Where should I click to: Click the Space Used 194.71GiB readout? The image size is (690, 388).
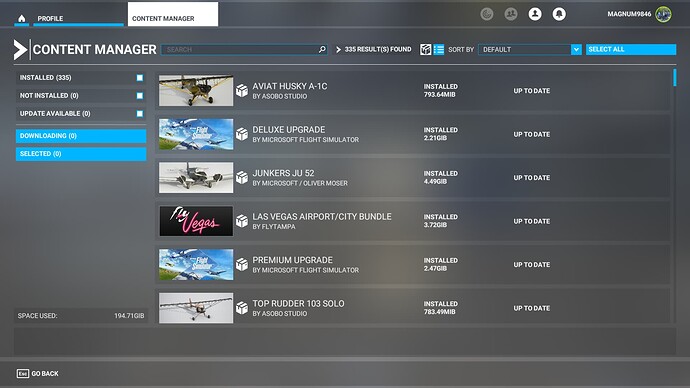tap(81, 316)
